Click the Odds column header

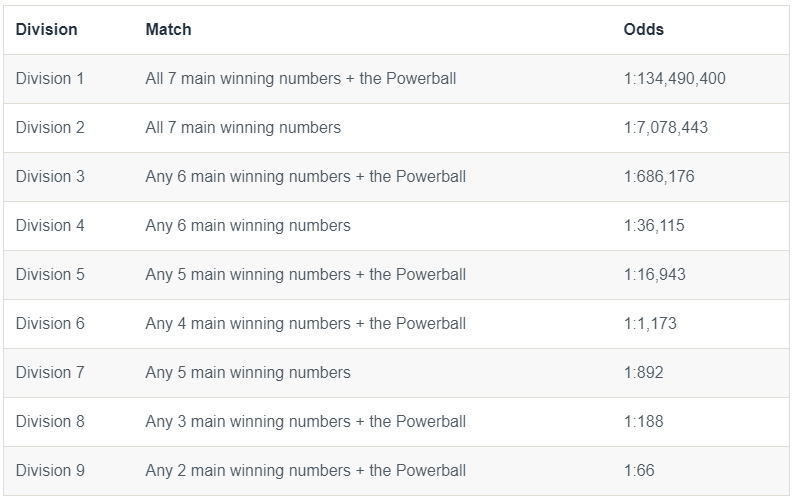pos(643,30)
